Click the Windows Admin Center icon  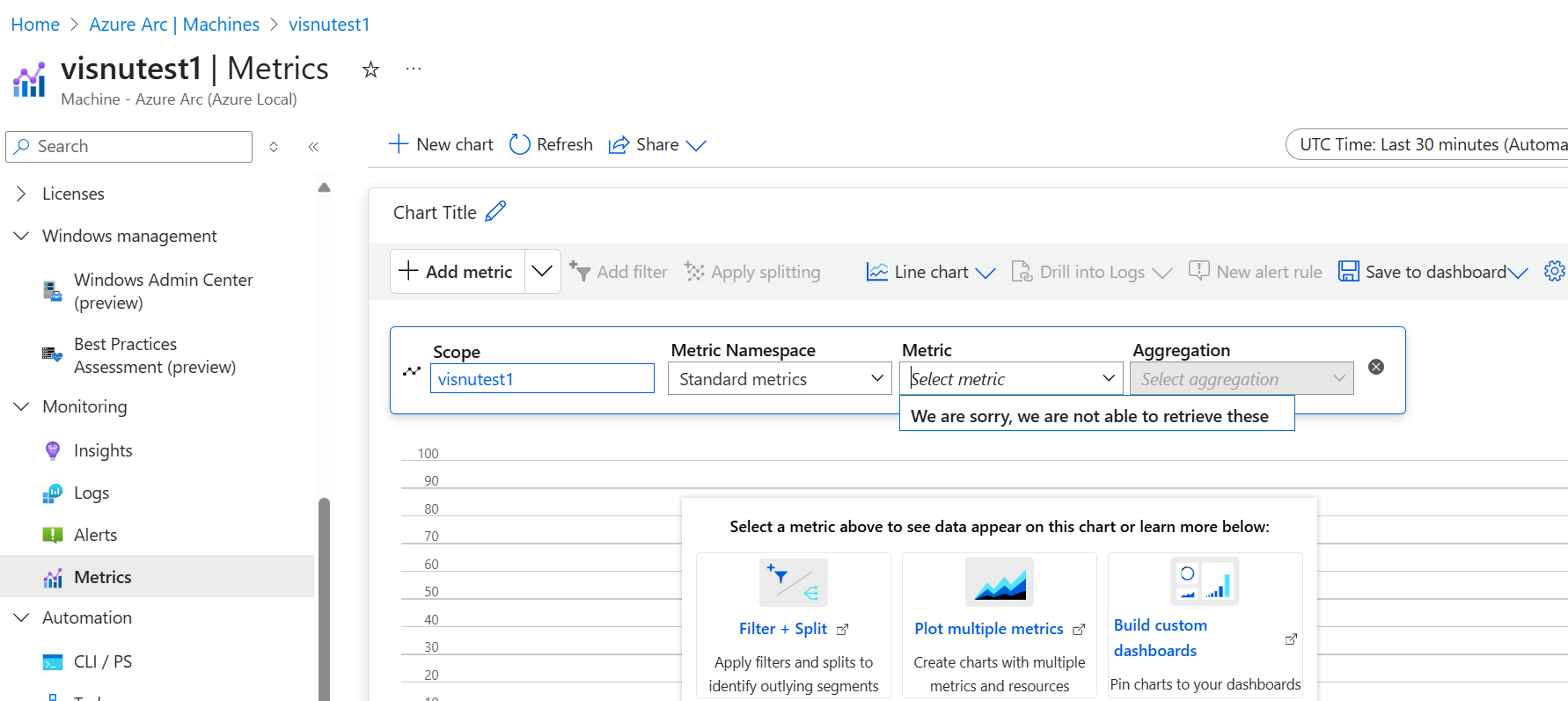pyautogui.click(x=53, y=291)
